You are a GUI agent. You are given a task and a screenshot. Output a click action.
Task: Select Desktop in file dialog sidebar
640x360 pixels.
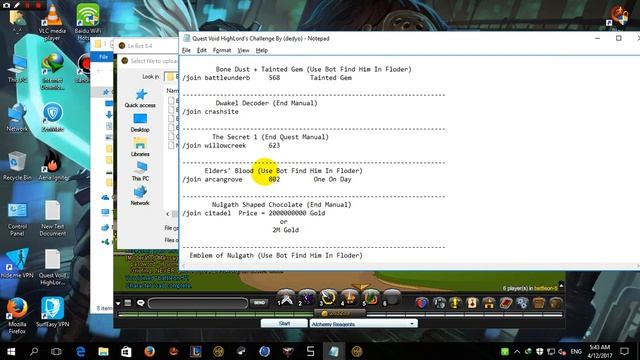coord(140,123)
